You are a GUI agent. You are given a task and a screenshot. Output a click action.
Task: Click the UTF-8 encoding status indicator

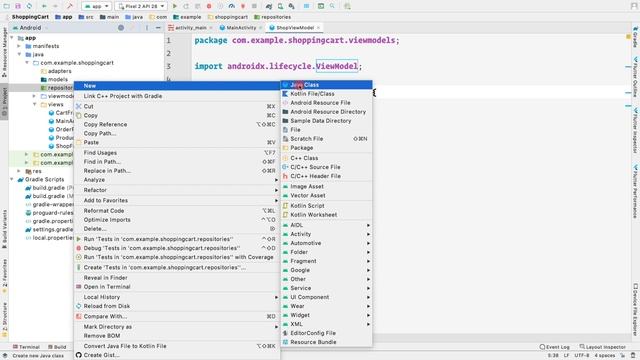click(x=581, y=356)
